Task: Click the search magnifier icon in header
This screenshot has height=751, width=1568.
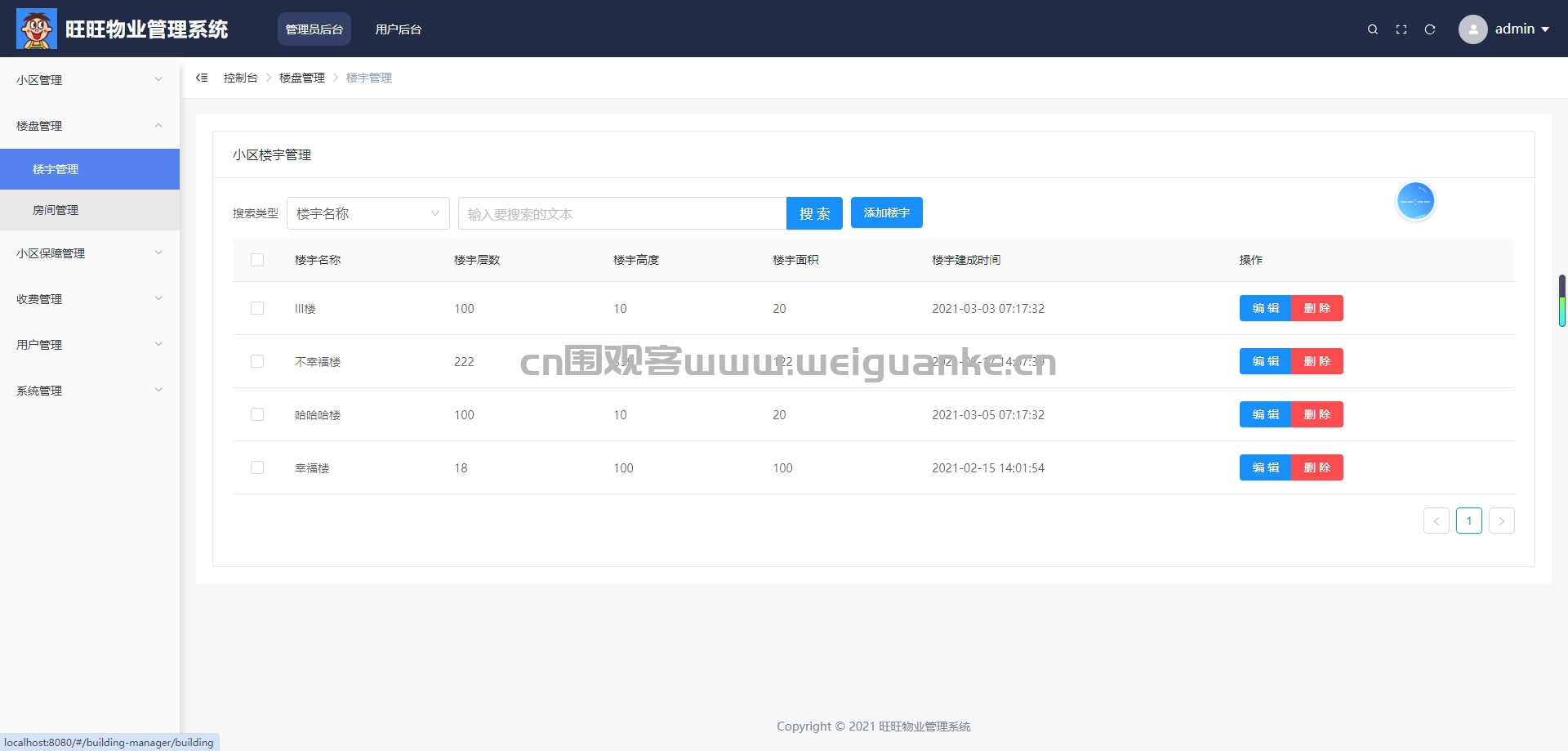Action: (1373, 29)
